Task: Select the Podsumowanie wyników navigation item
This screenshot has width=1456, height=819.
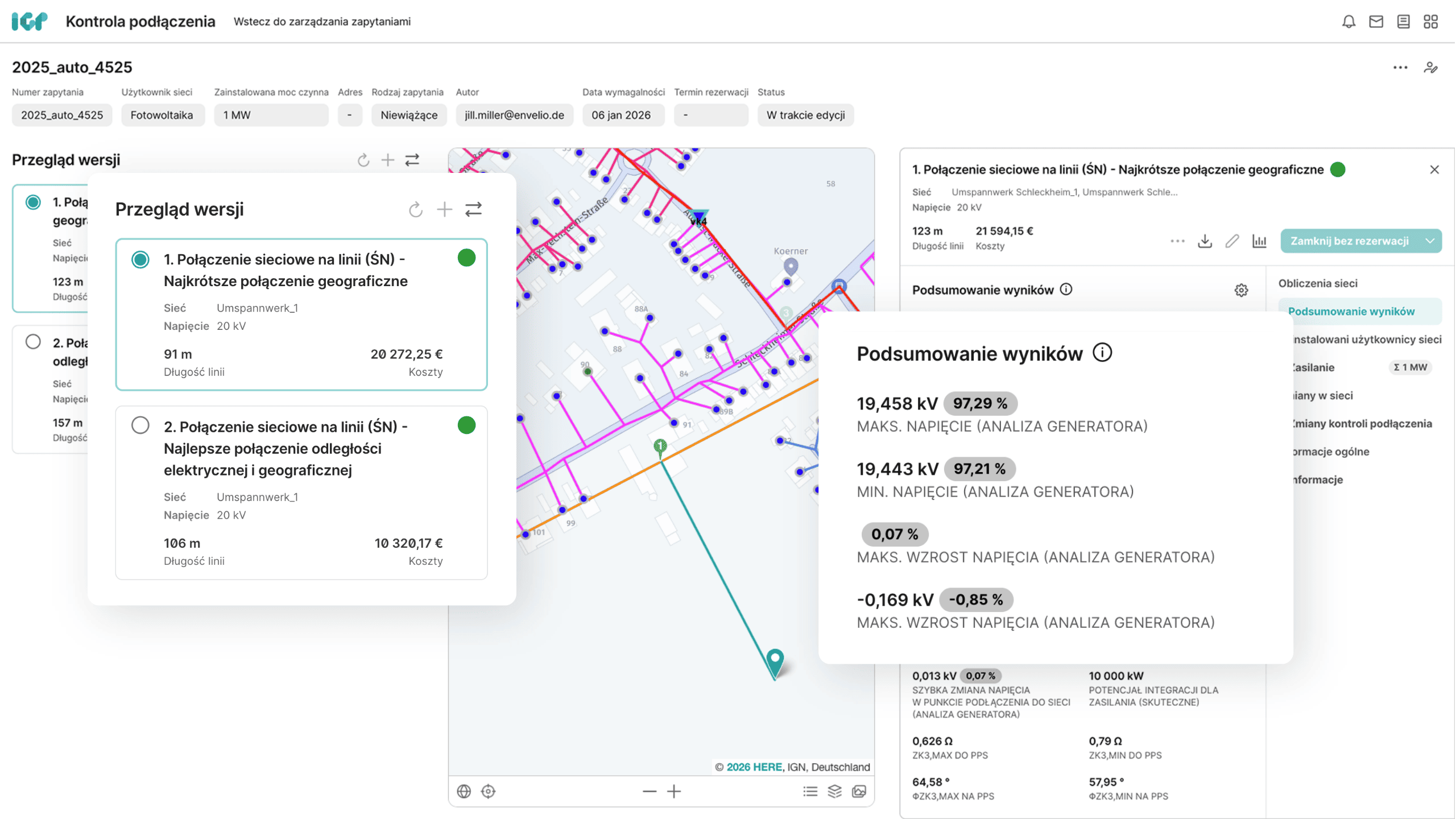Action: [1351, 311]
